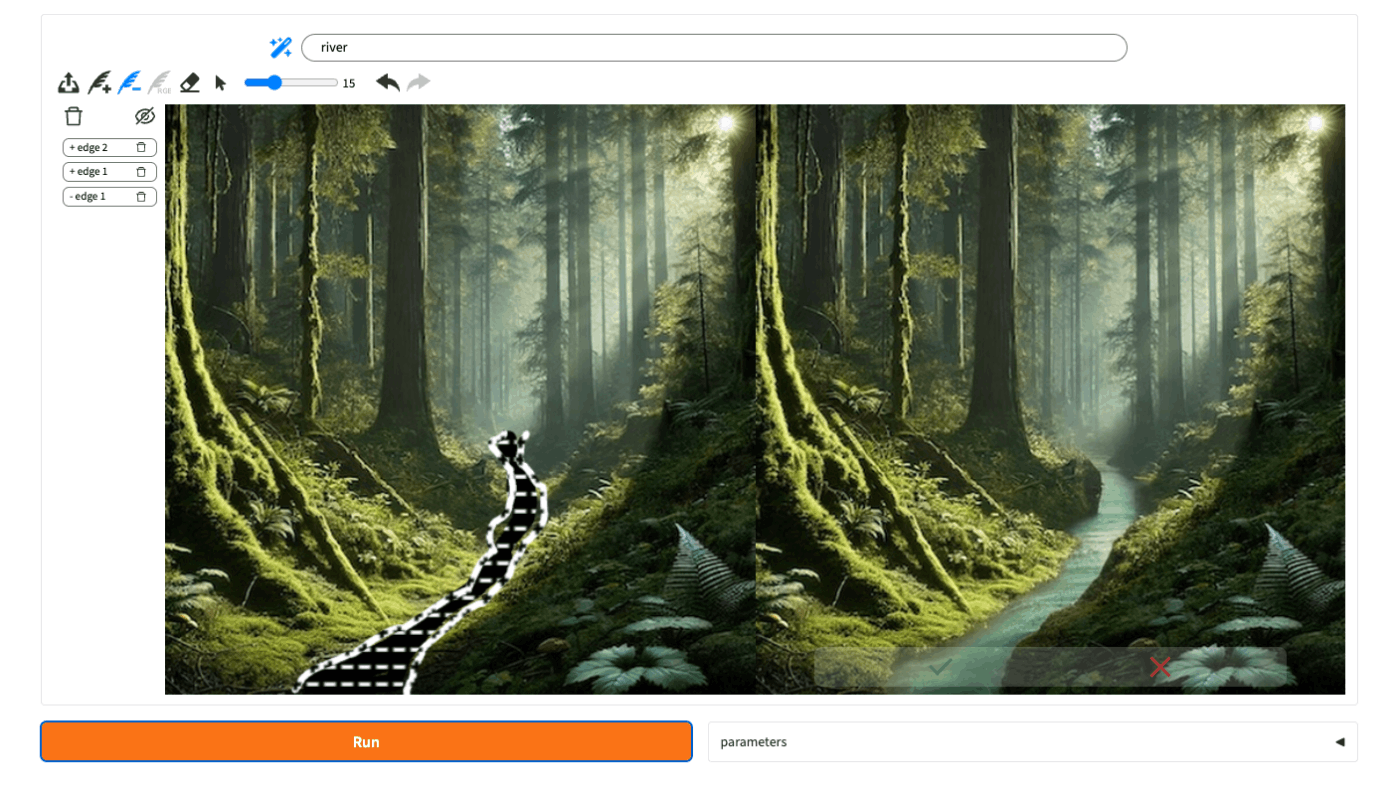Screen dimensions: 1400x797
Task: Delete the '+ edge 2' entry via its trash icon
Action: click(141, 147)
